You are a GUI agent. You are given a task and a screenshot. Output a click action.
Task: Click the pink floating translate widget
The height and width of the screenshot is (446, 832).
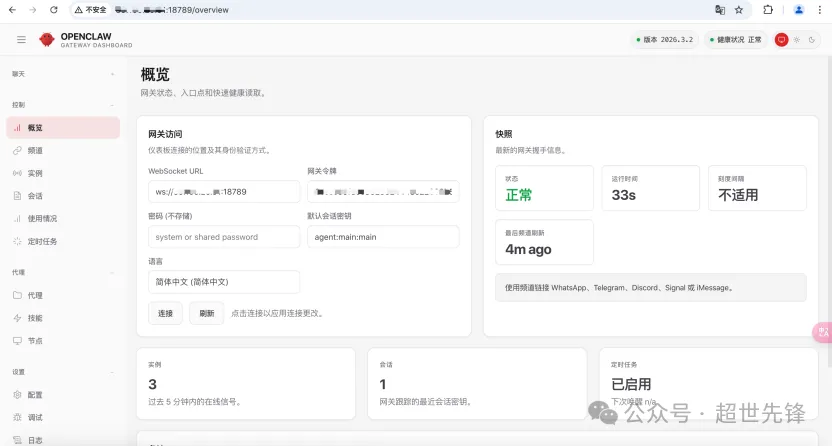(823, 333)
